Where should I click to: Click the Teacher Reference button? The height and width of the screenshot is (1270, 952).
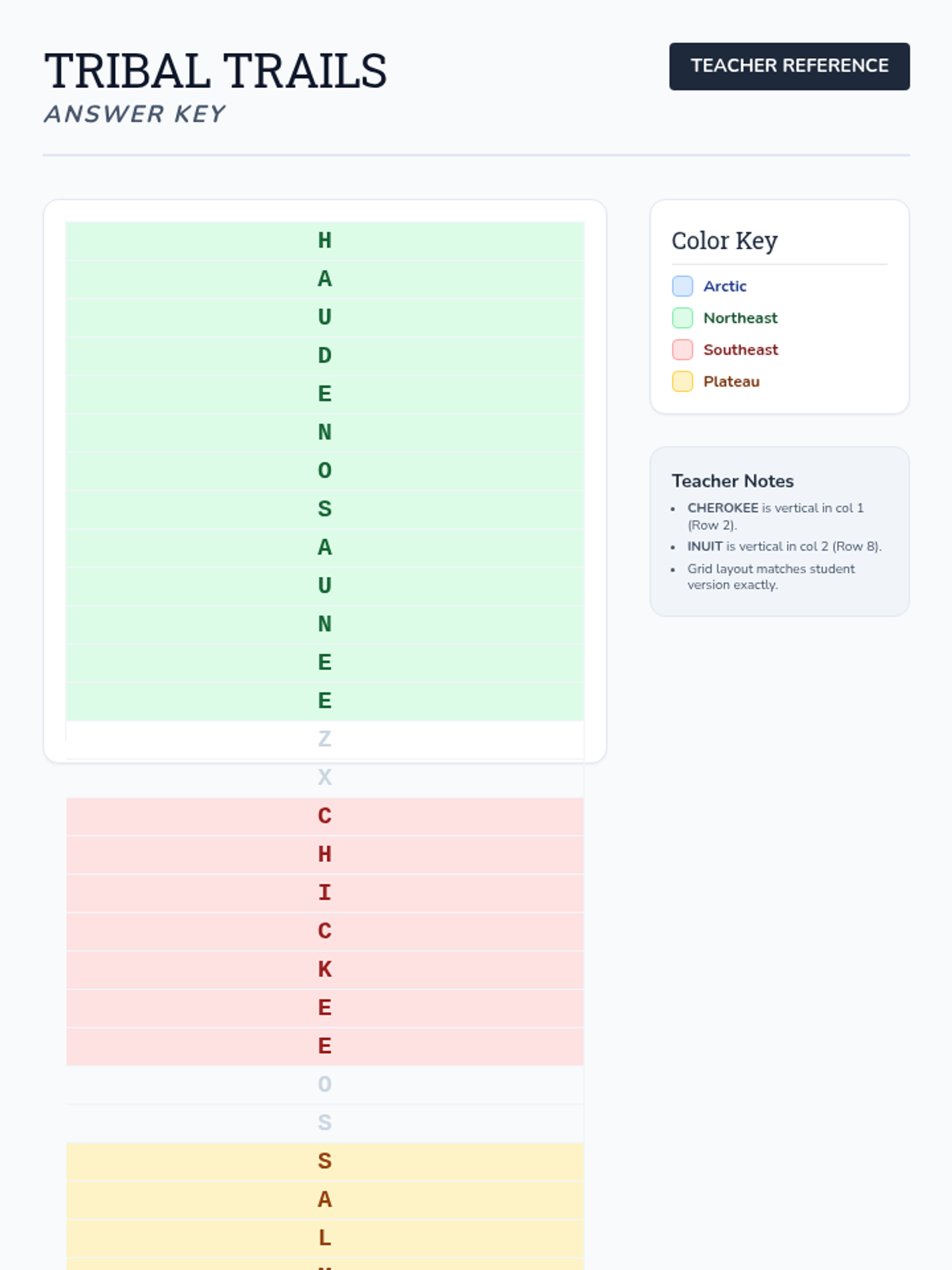[789, 66]
